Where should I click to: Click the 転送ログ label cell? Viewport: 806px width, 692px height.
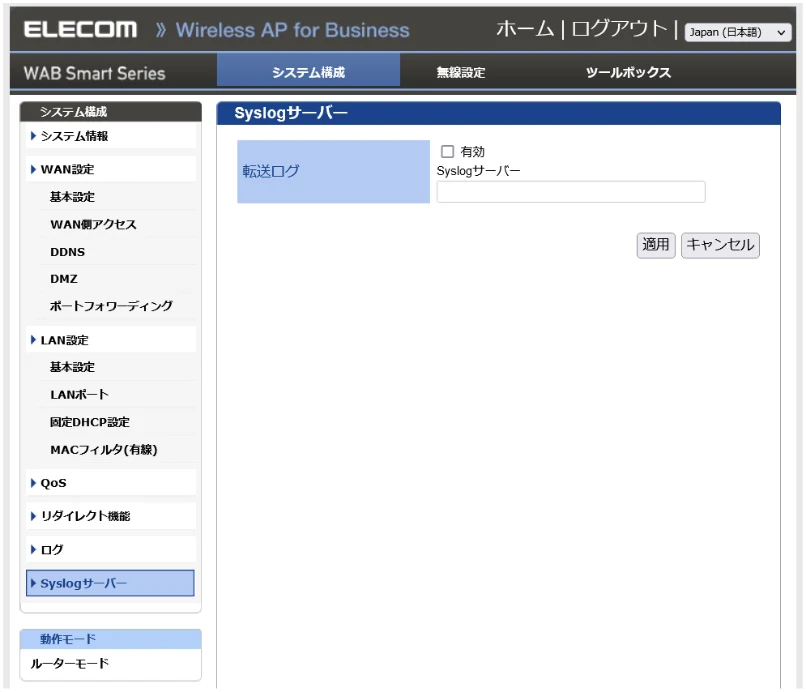tap(333, 171)
